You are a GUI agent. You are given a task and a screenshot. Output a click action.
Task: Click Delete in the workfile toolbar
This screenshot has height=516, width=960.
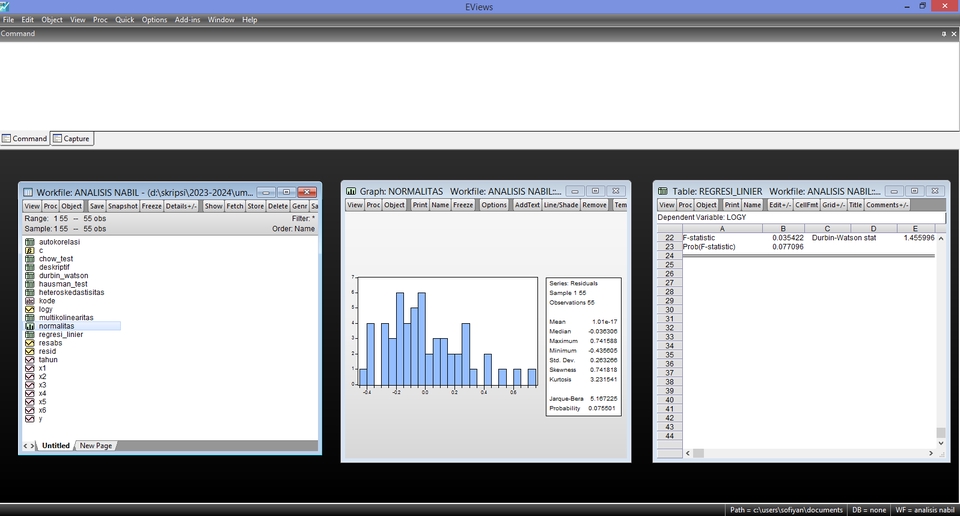(x=277, y=206)
